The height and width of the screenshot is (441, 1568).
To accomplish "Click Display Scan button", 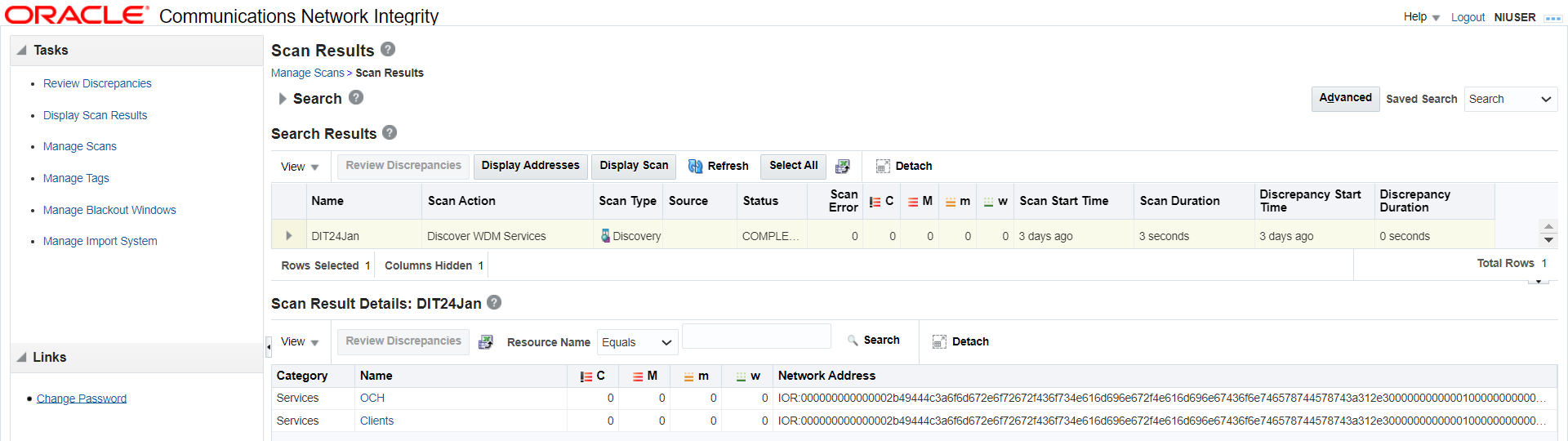I will (634, 166).
